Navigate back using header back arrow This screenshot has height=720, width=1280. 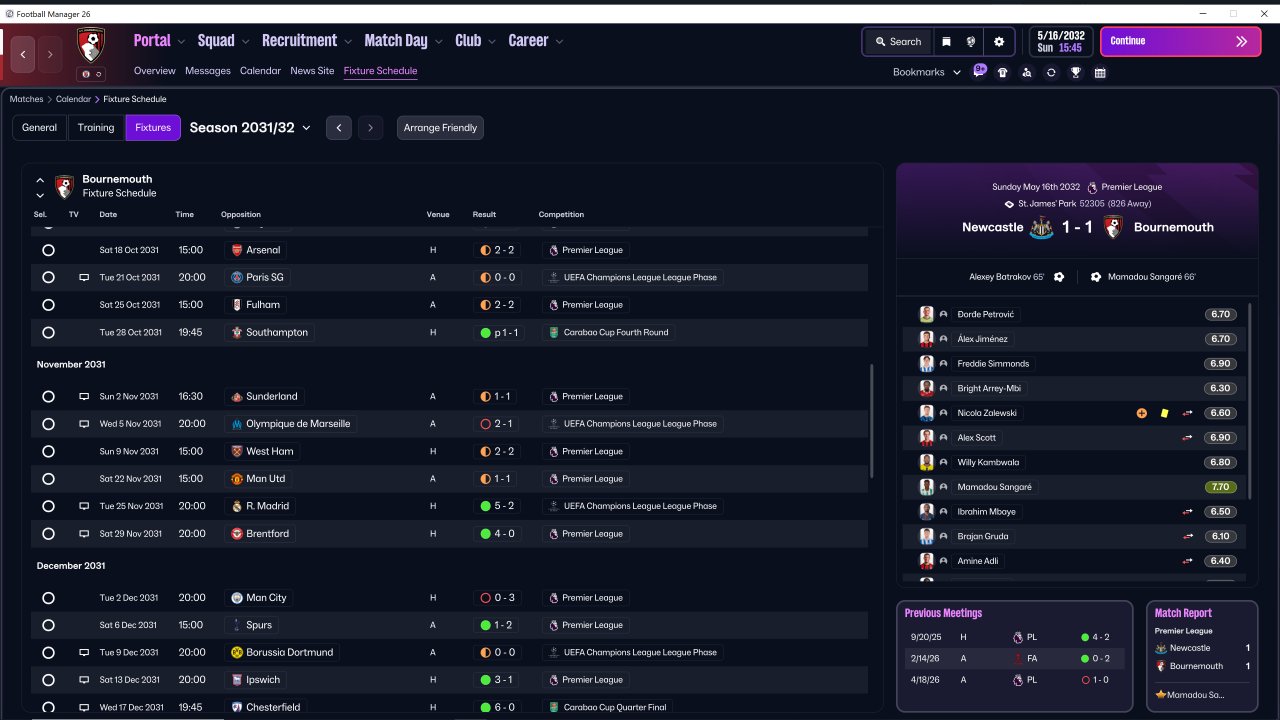(23, 53)
